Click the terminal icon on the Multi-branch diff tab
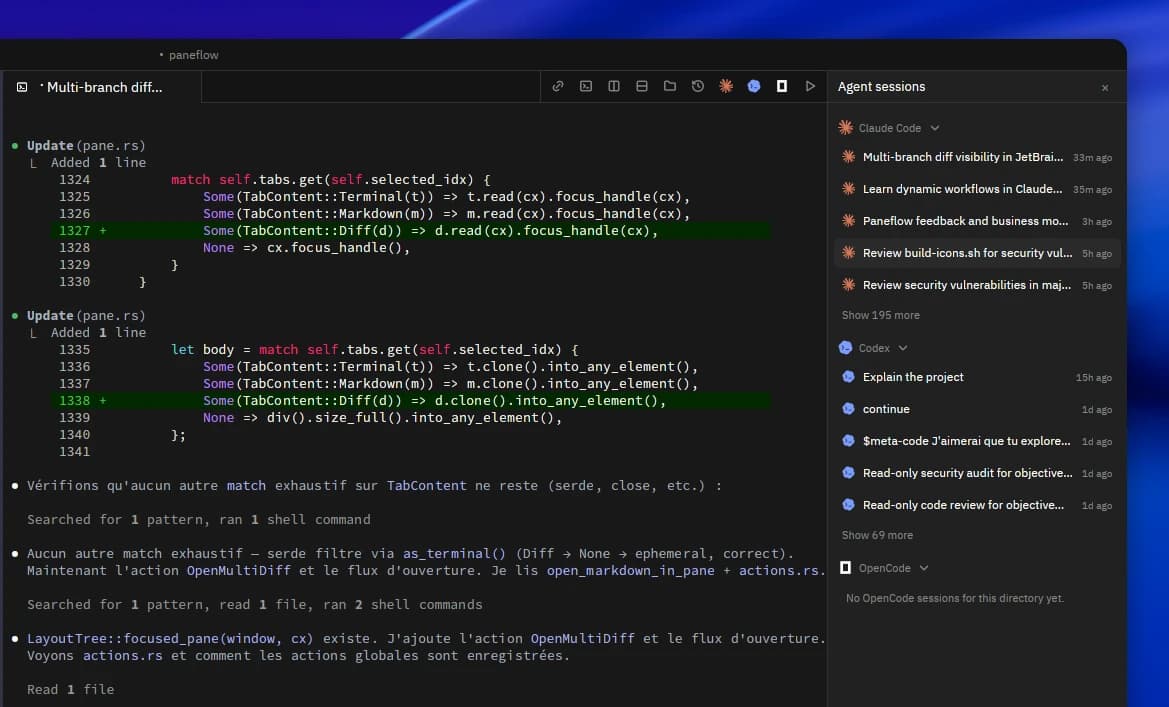This screenshot has height=707, width=1169. pyautogui.click(x=22, y=87)
